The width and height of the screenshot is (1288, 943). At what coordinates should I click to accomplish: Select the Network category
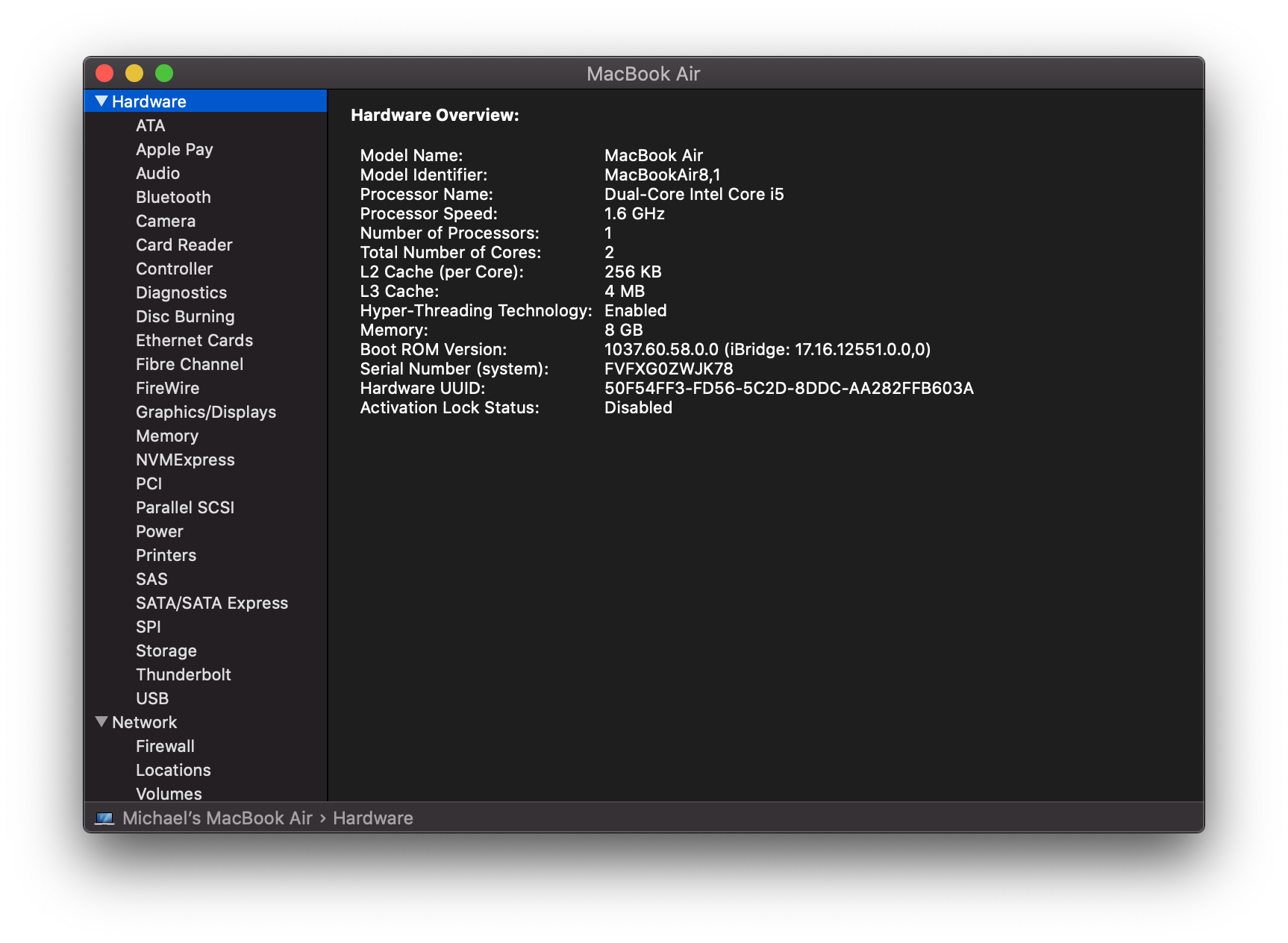coord(145,722)
